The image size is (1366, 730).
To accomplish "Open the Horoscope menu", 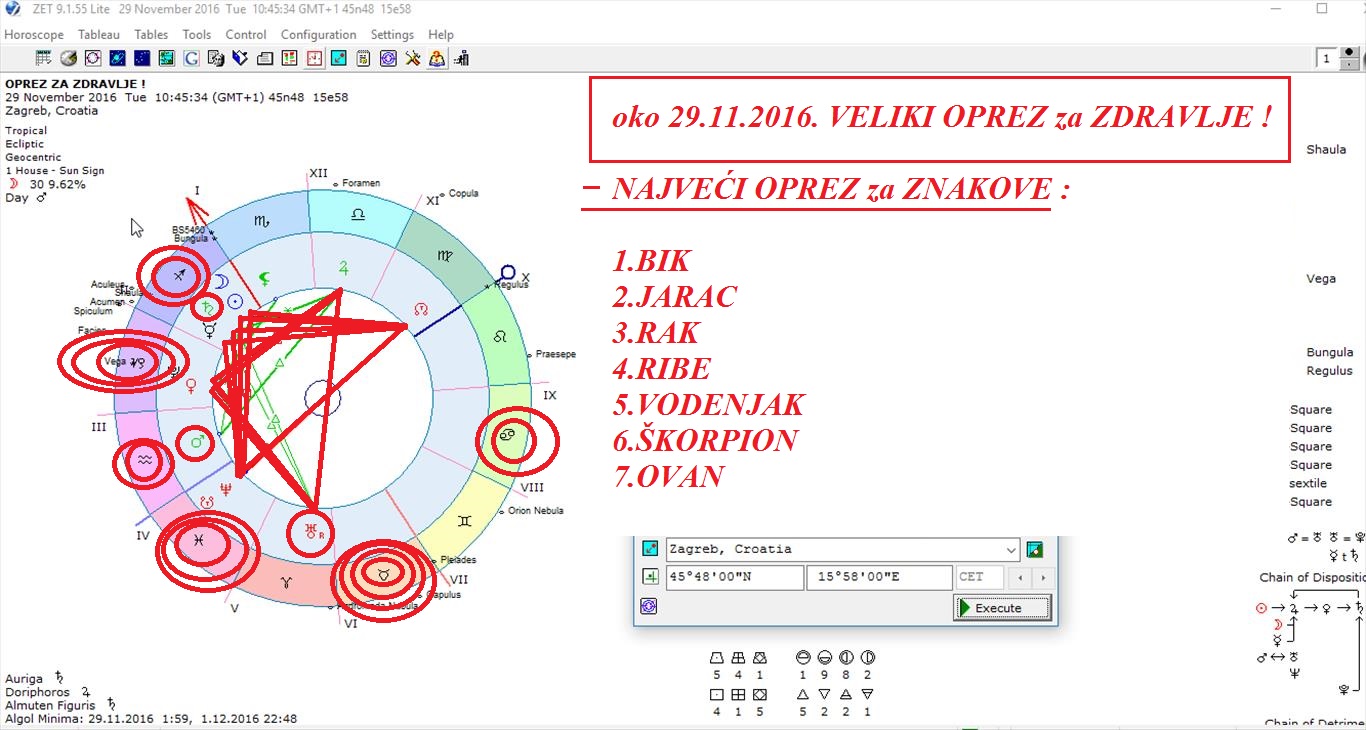I will [34, 34].
